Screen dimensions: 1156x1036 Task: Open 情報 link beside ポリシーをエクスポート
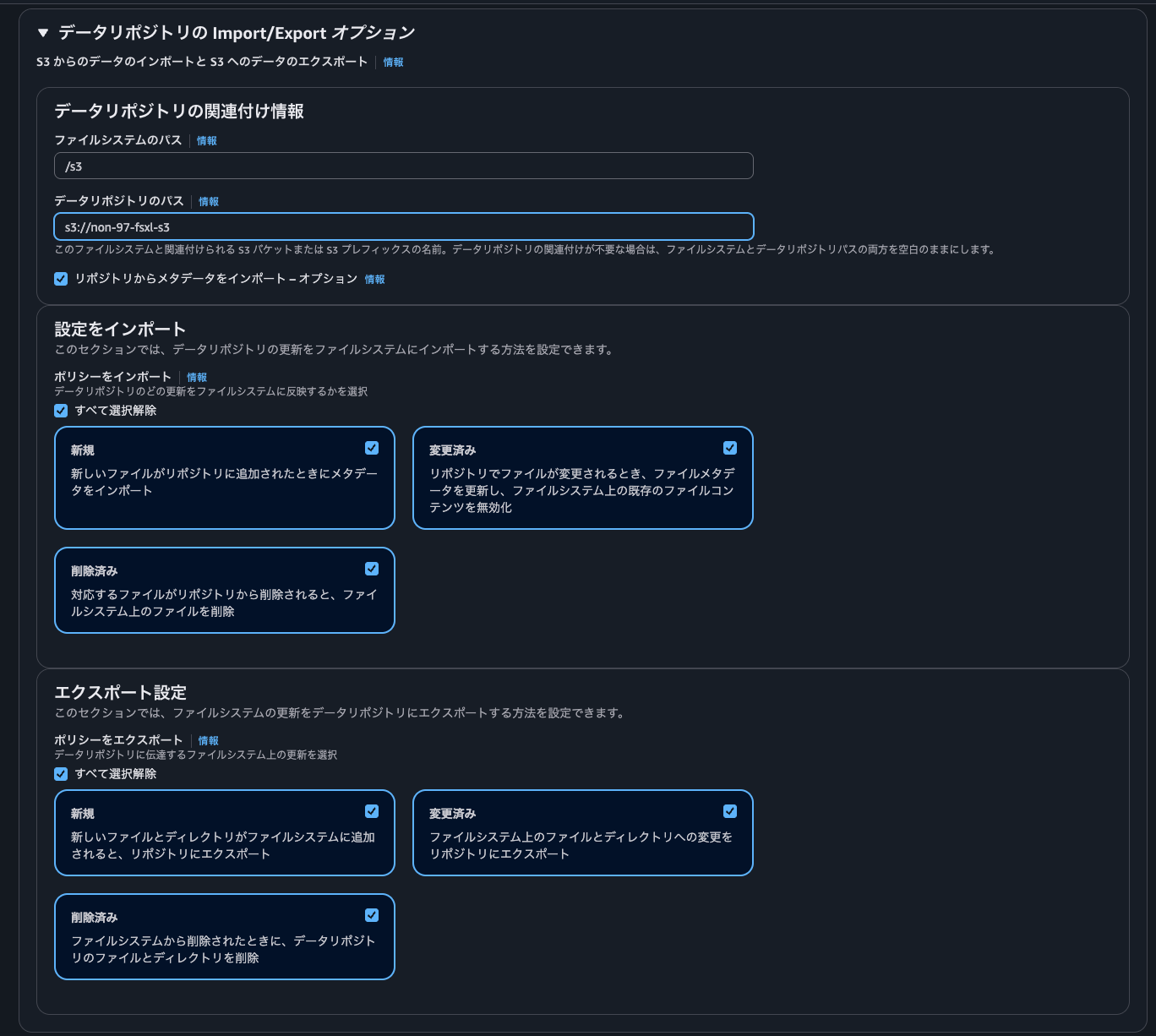point(209,741)
